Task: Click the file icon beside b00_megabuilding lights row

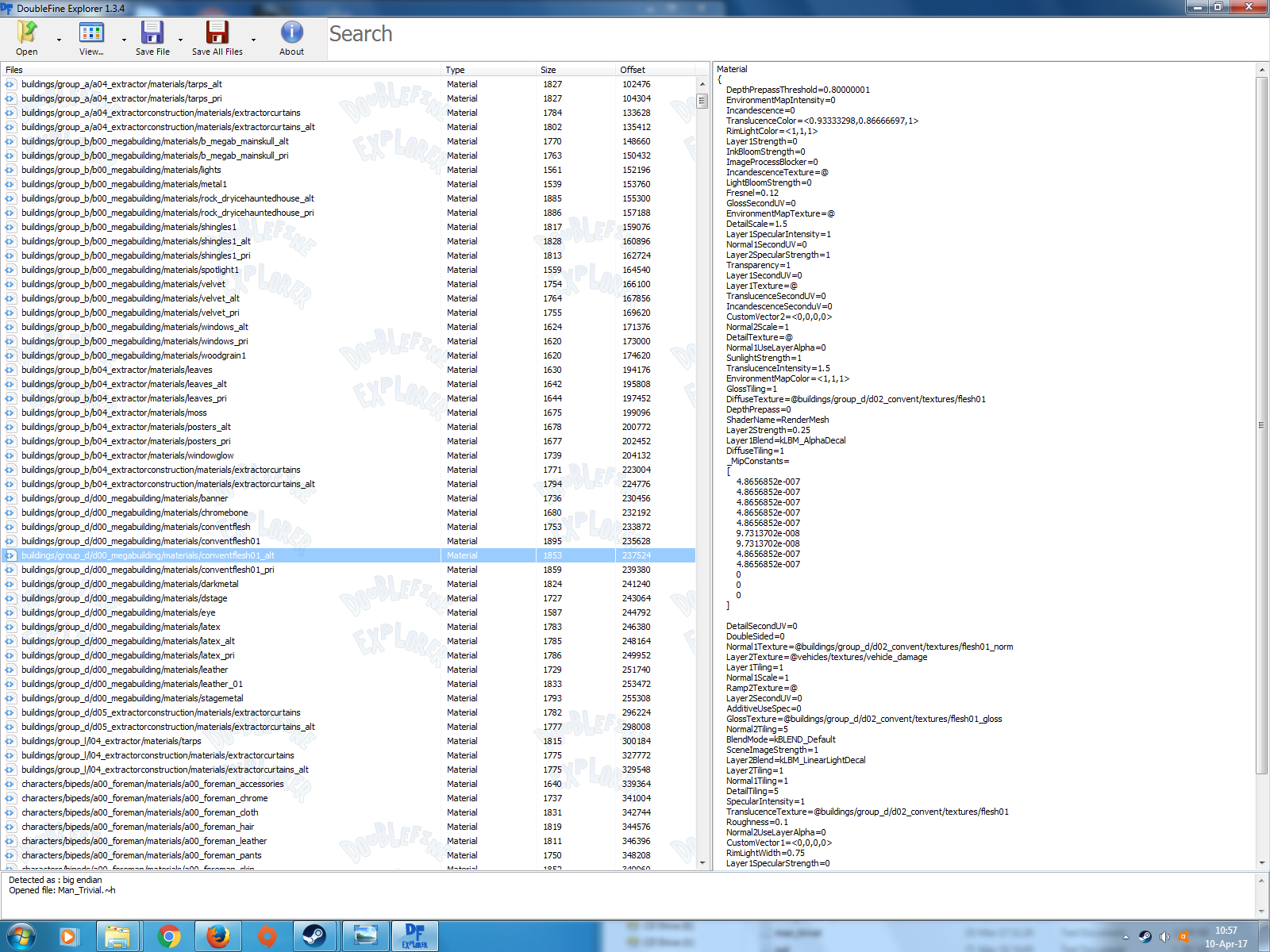Action: tap(10, 170)
